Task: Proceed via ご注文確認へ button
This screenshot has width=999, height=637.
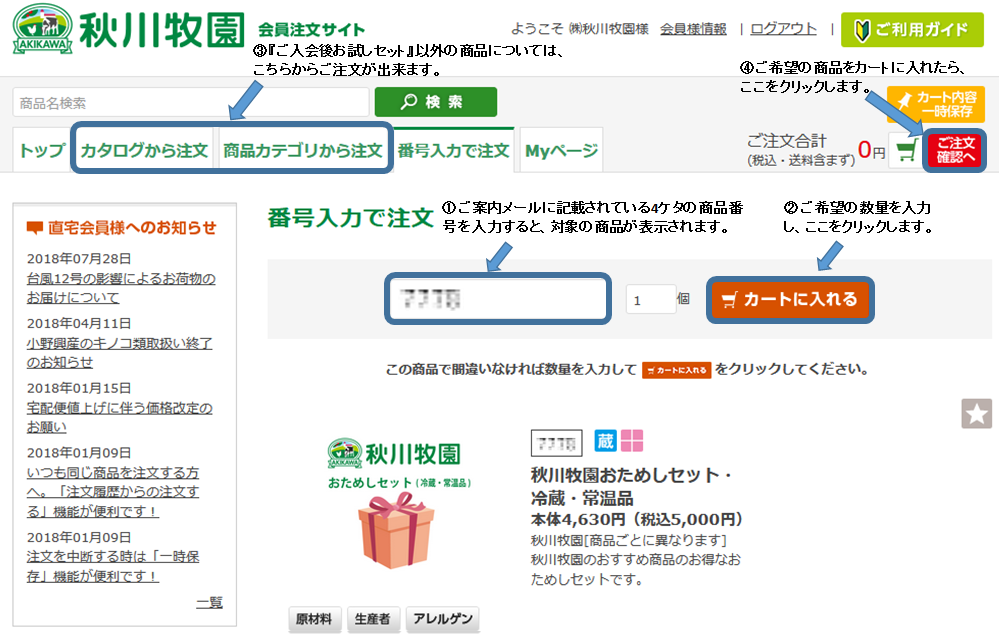Action: (x=954, y=150)
